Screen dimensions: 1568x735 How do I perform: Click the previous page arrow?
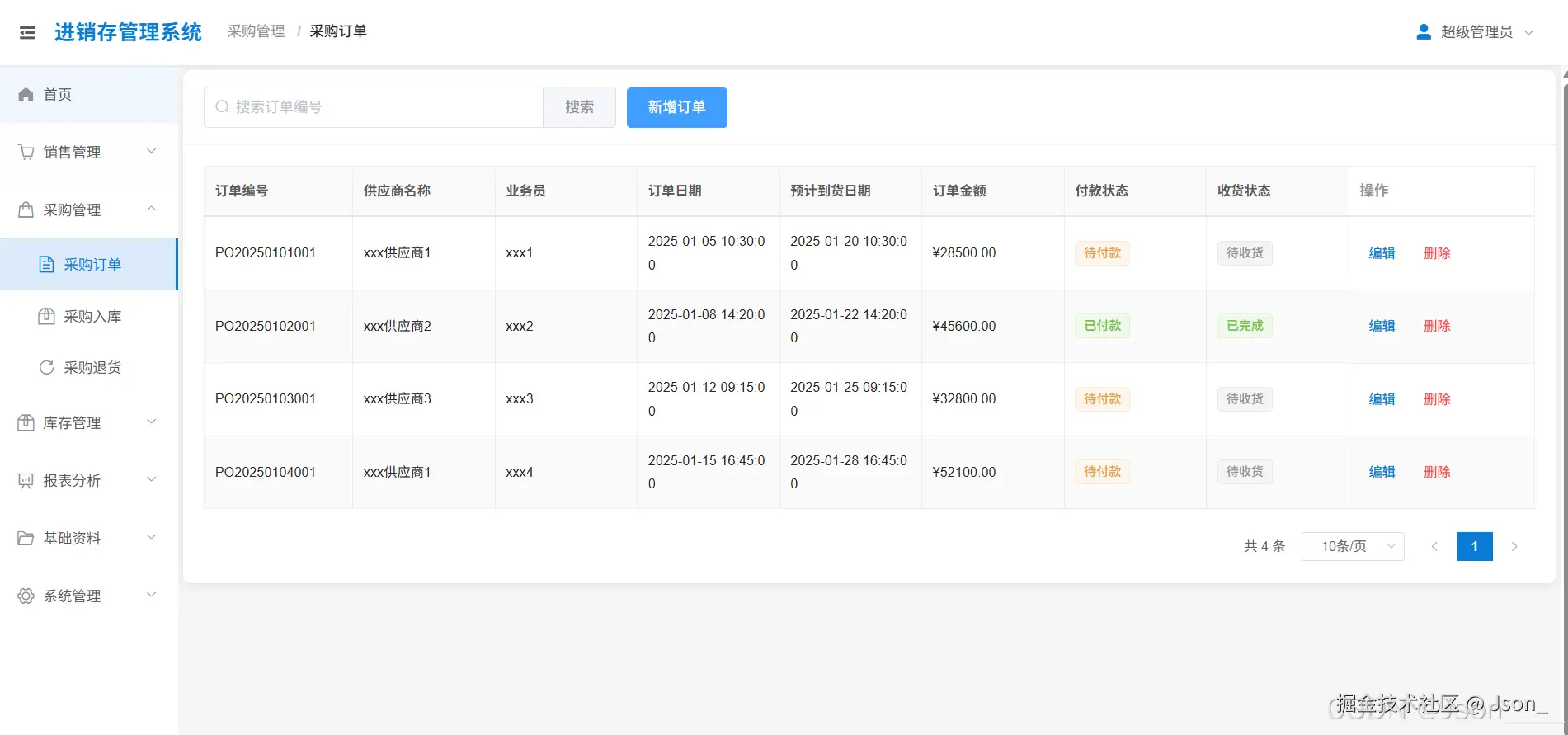pos(1434,546)
